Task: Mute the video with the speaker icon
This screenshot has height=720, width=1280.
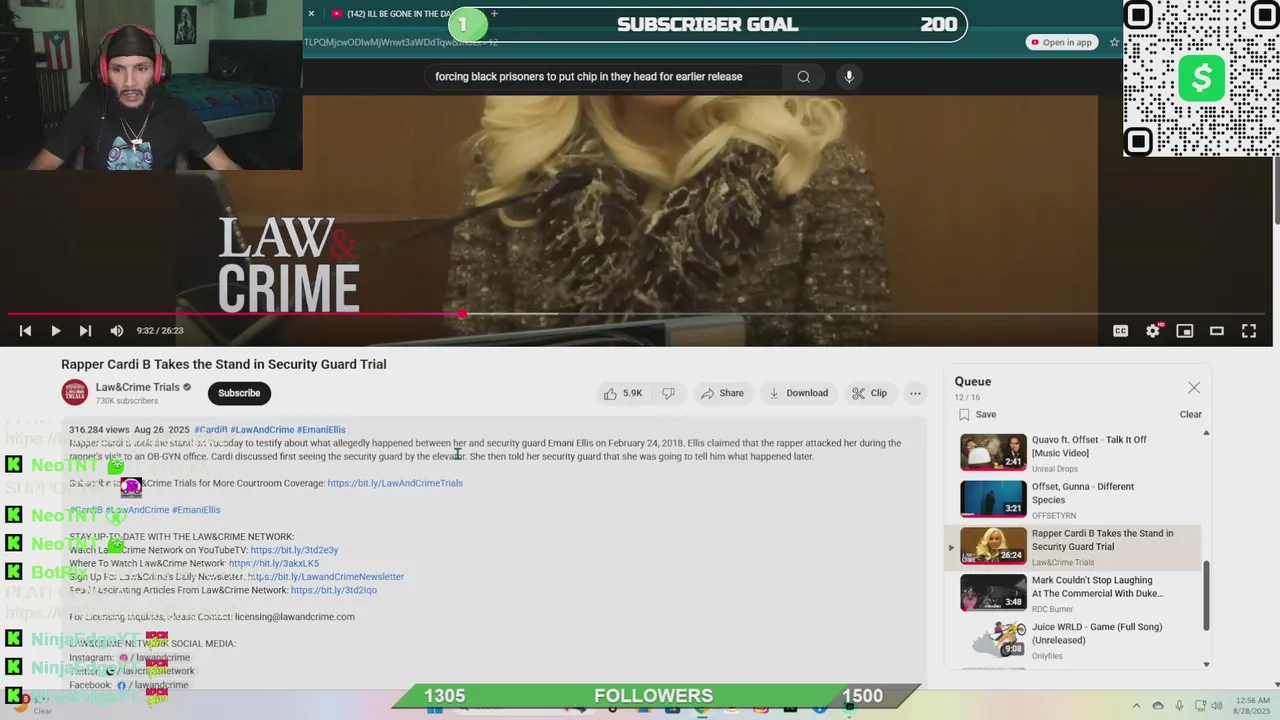Action: coord(116,331)
